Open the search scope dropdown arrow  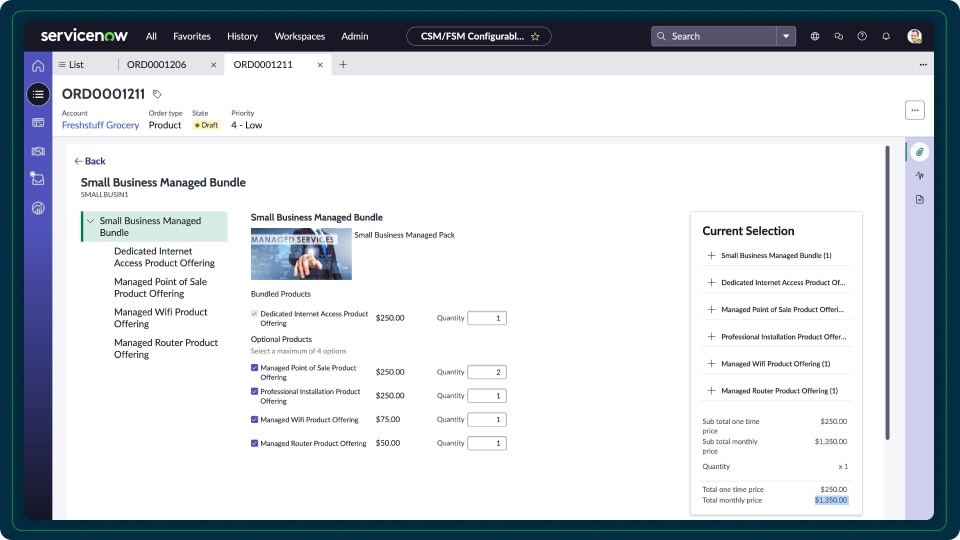[786, 36]
